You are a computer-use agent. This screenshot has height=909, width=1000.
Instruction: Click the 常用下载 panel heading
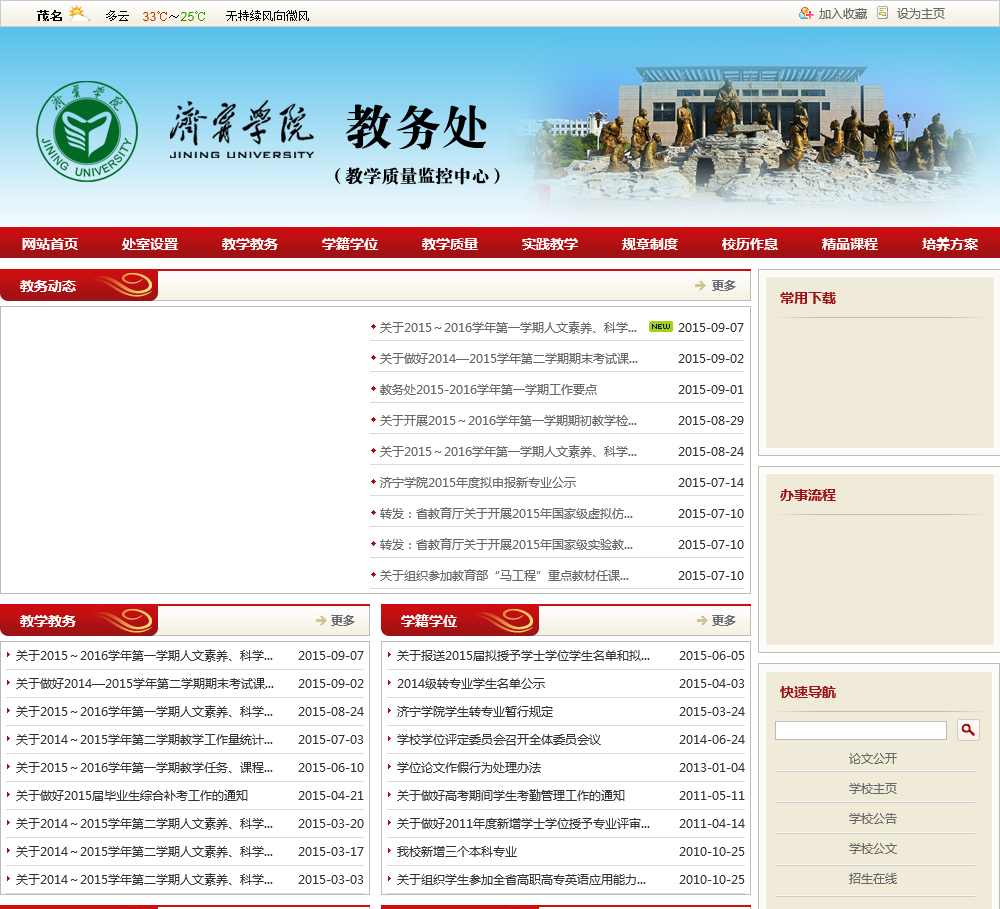pyautogui.click(x=807, y=298)
